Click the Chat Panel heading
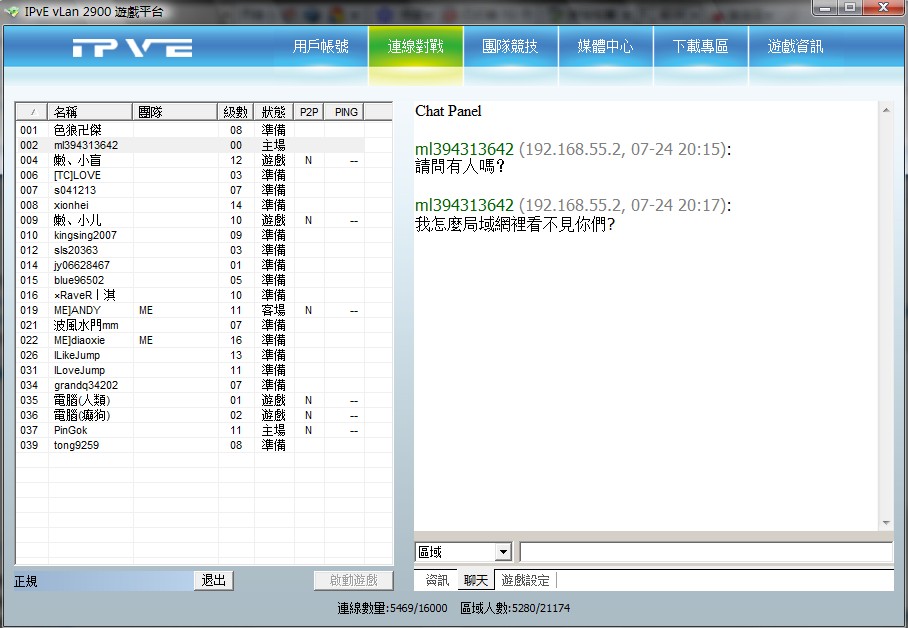 (x=448, y=111)
